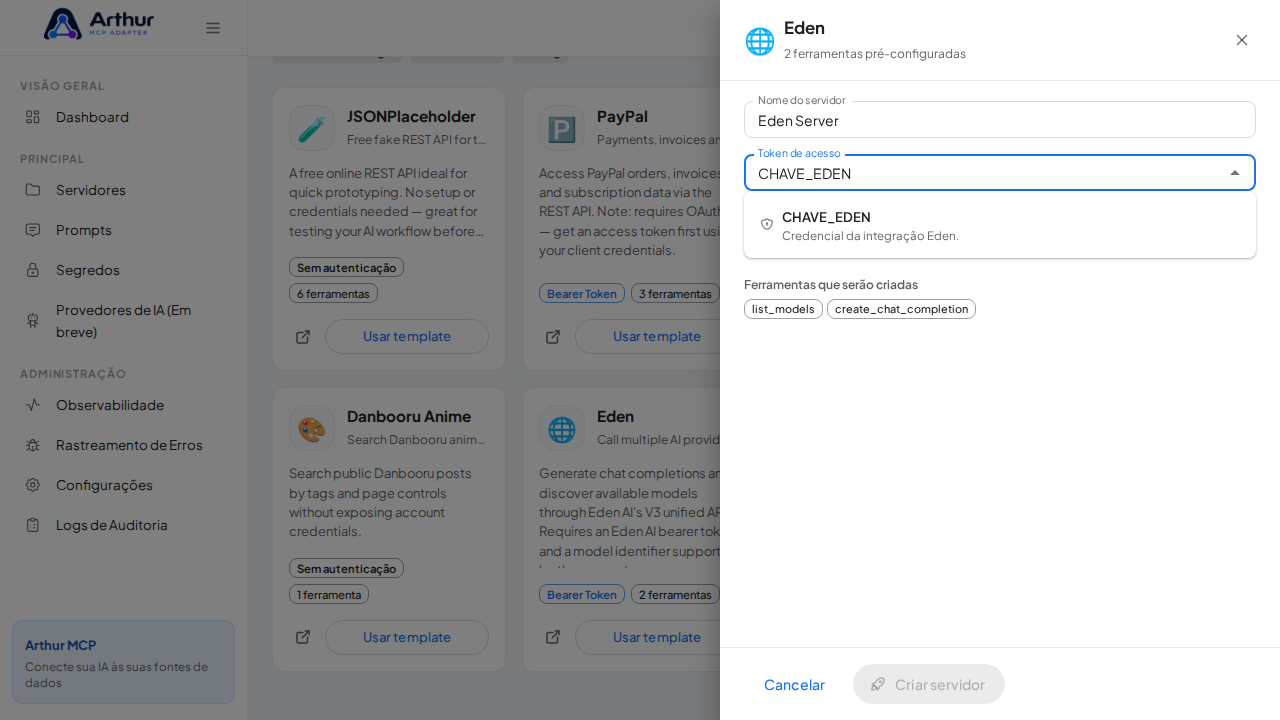Viewport: 1280px width, 720px height.
Task: Click 'Credencial da integração Eden.' description
Action: 870,236
